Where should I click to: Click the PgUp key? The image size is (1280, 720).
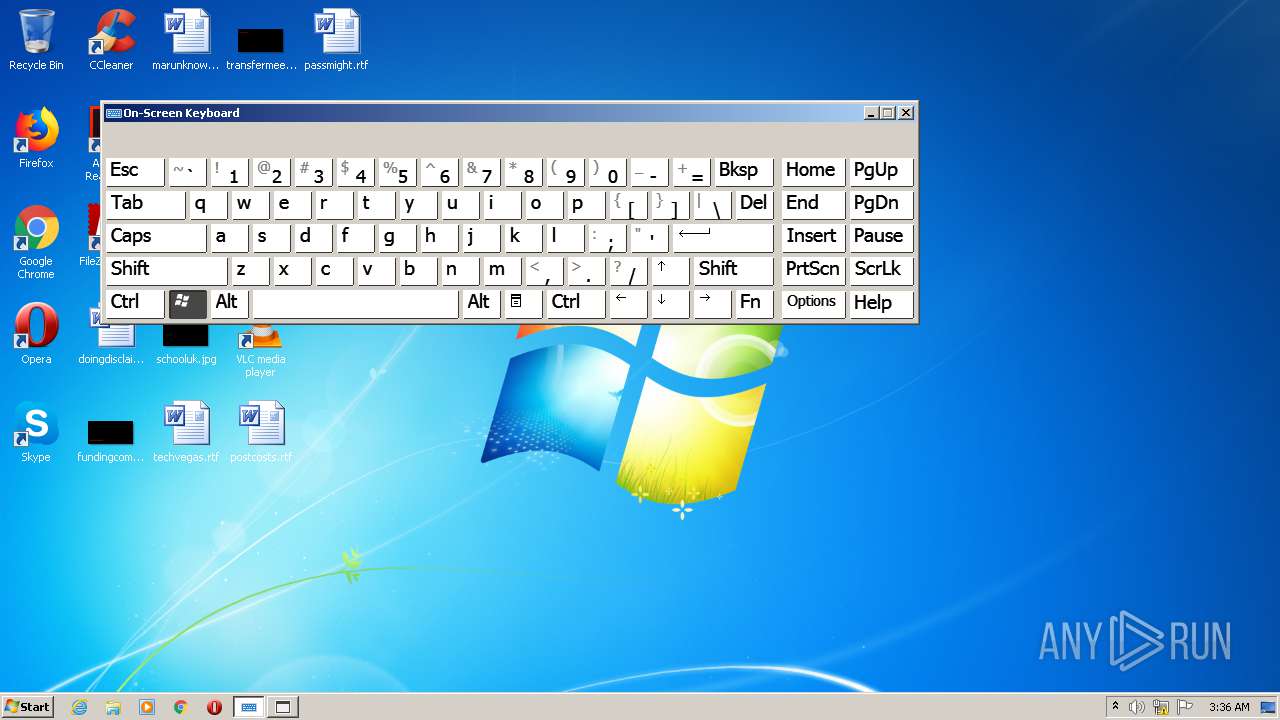tap(881, 171)
